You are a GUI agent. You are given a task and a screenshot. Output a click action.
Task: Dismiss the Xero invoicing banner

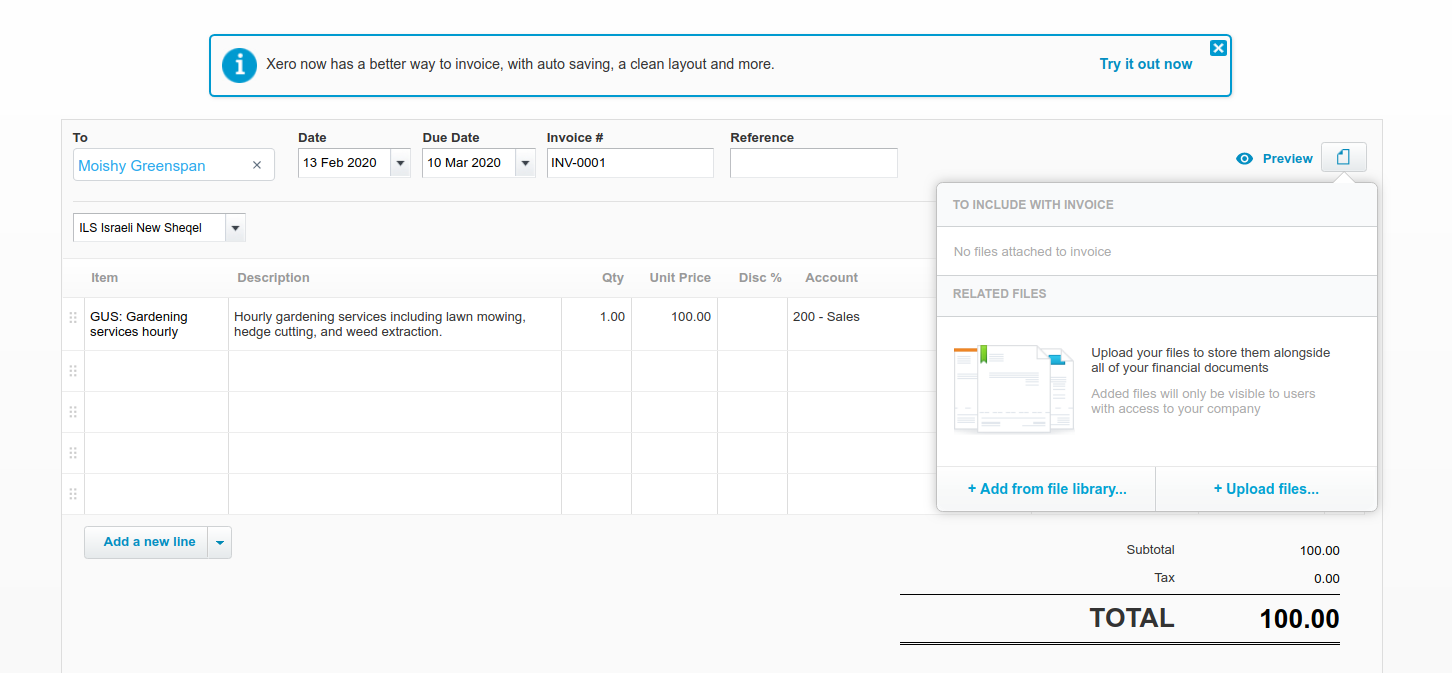pos(1217,48)
